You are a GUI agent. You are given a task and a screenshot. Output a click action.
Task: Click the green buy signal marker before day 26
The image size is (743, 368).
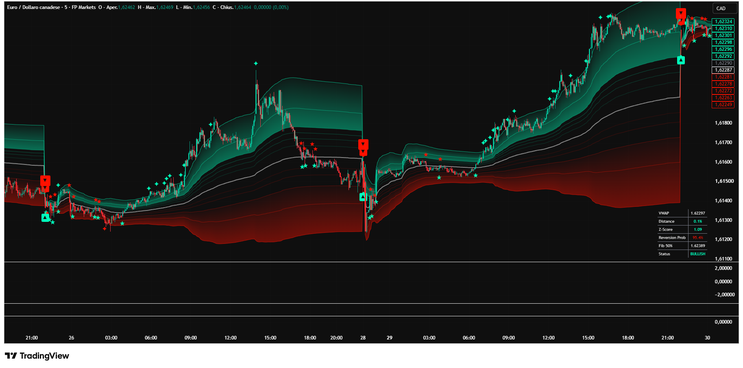pos(45,217)
